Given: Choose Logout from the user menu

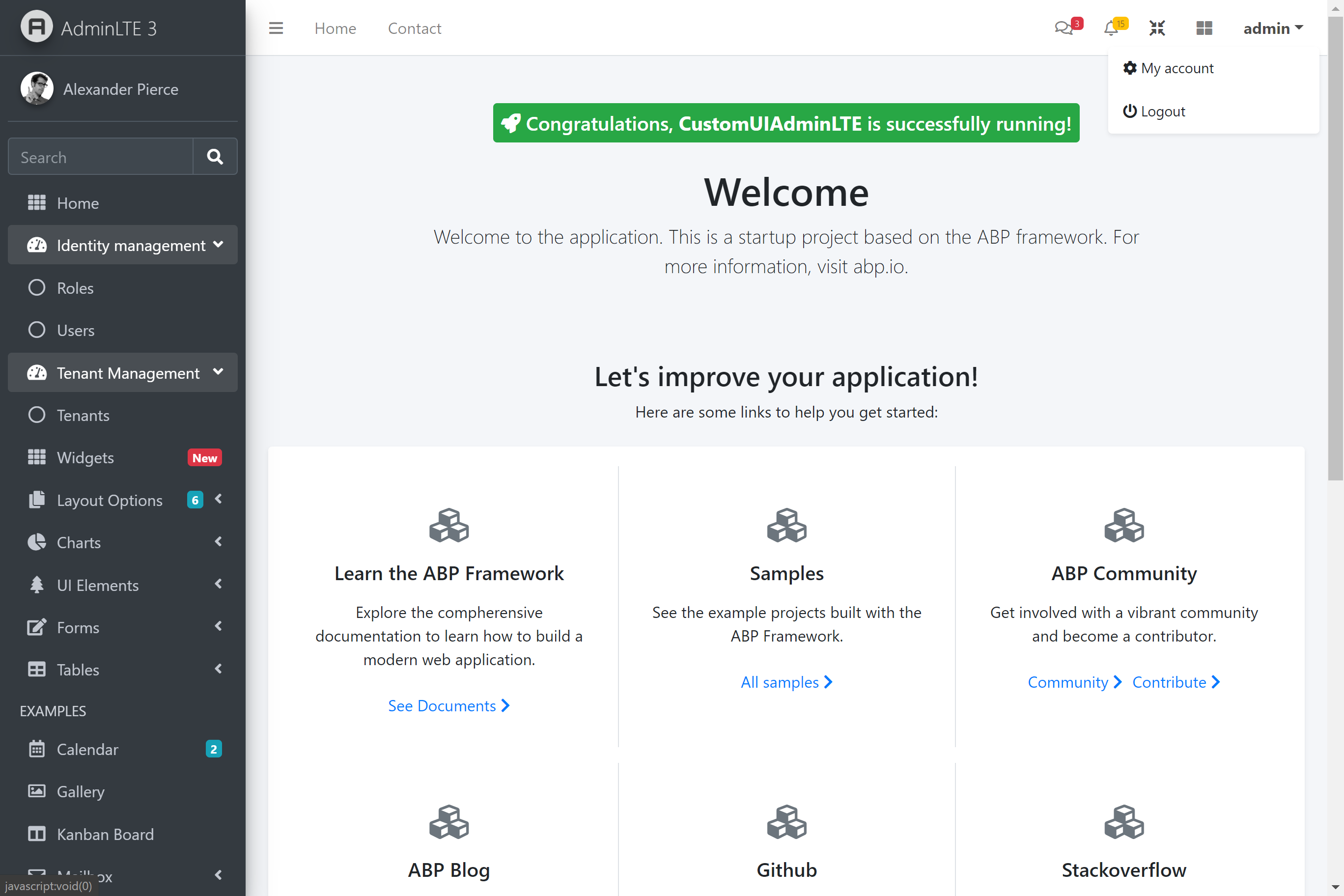Looking at the screenshot, I should pyautogui.click(x=1162, y=112).
